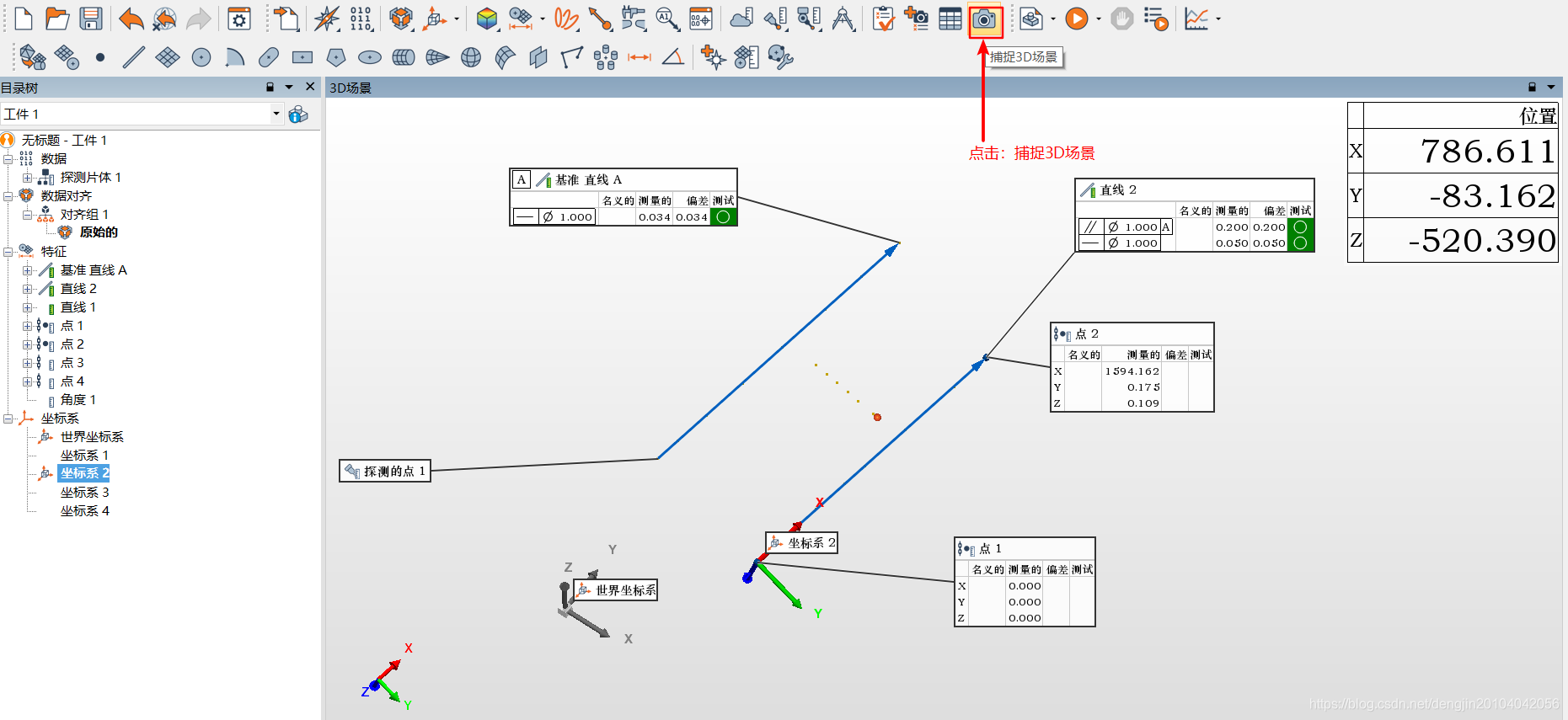1568x720 pixels.
Task: Open the table report icon
Action: (950, 19)
